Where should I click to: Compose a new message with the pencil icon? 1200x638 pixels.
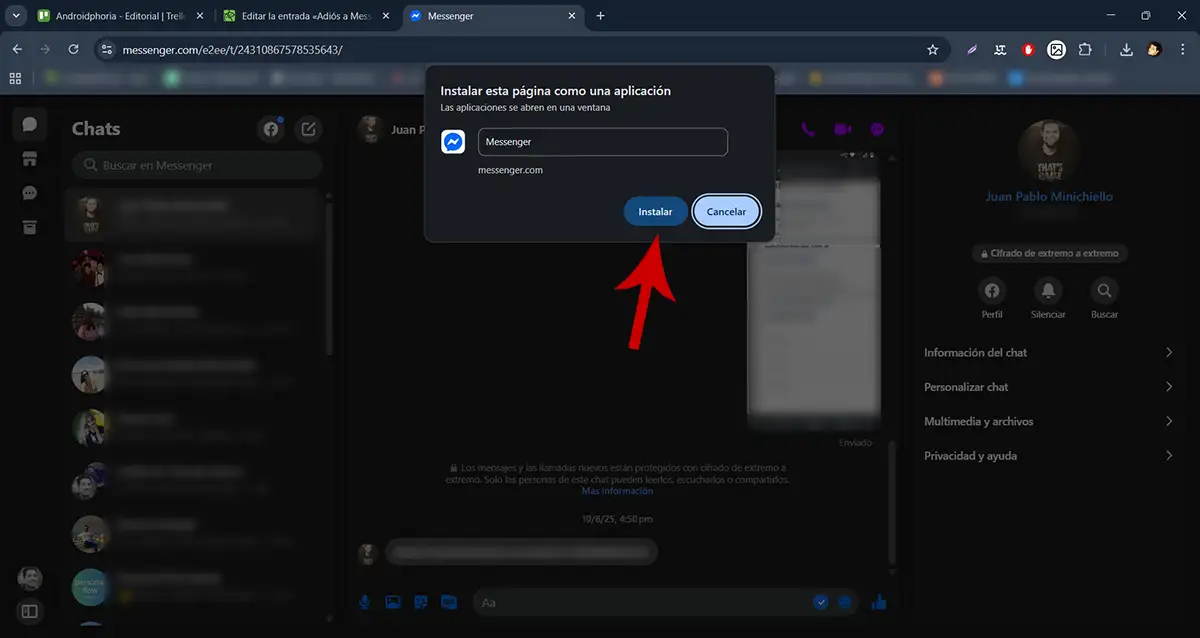click(308, 128)
